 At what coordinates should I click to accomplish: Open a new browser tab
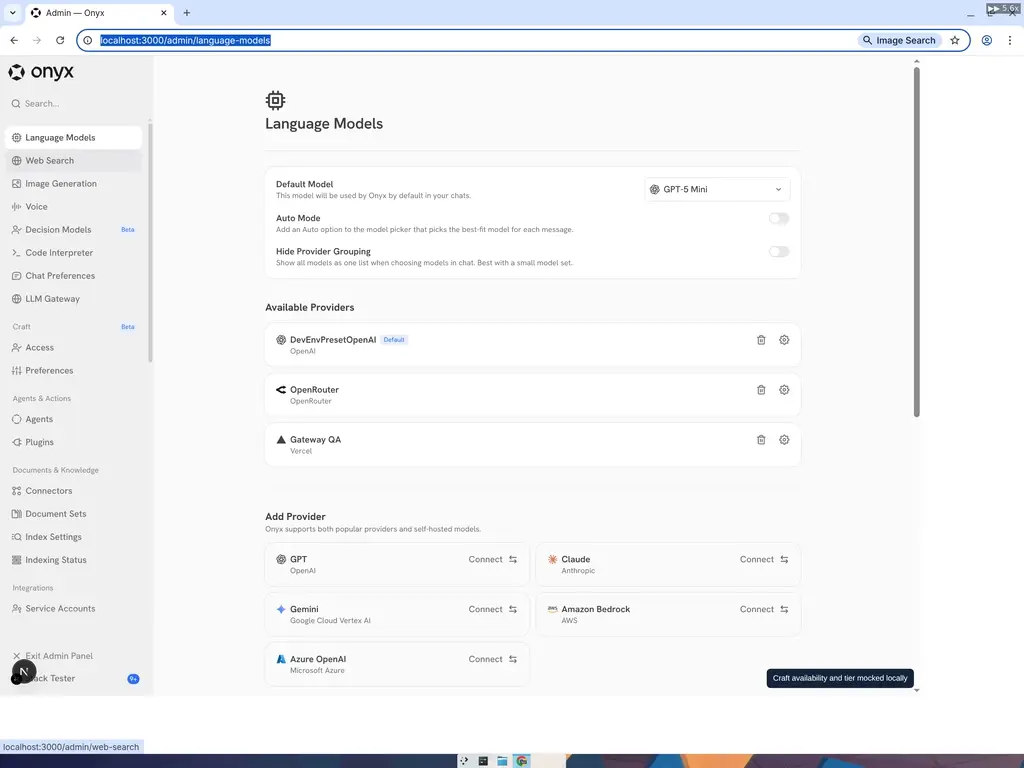point(187,12)
